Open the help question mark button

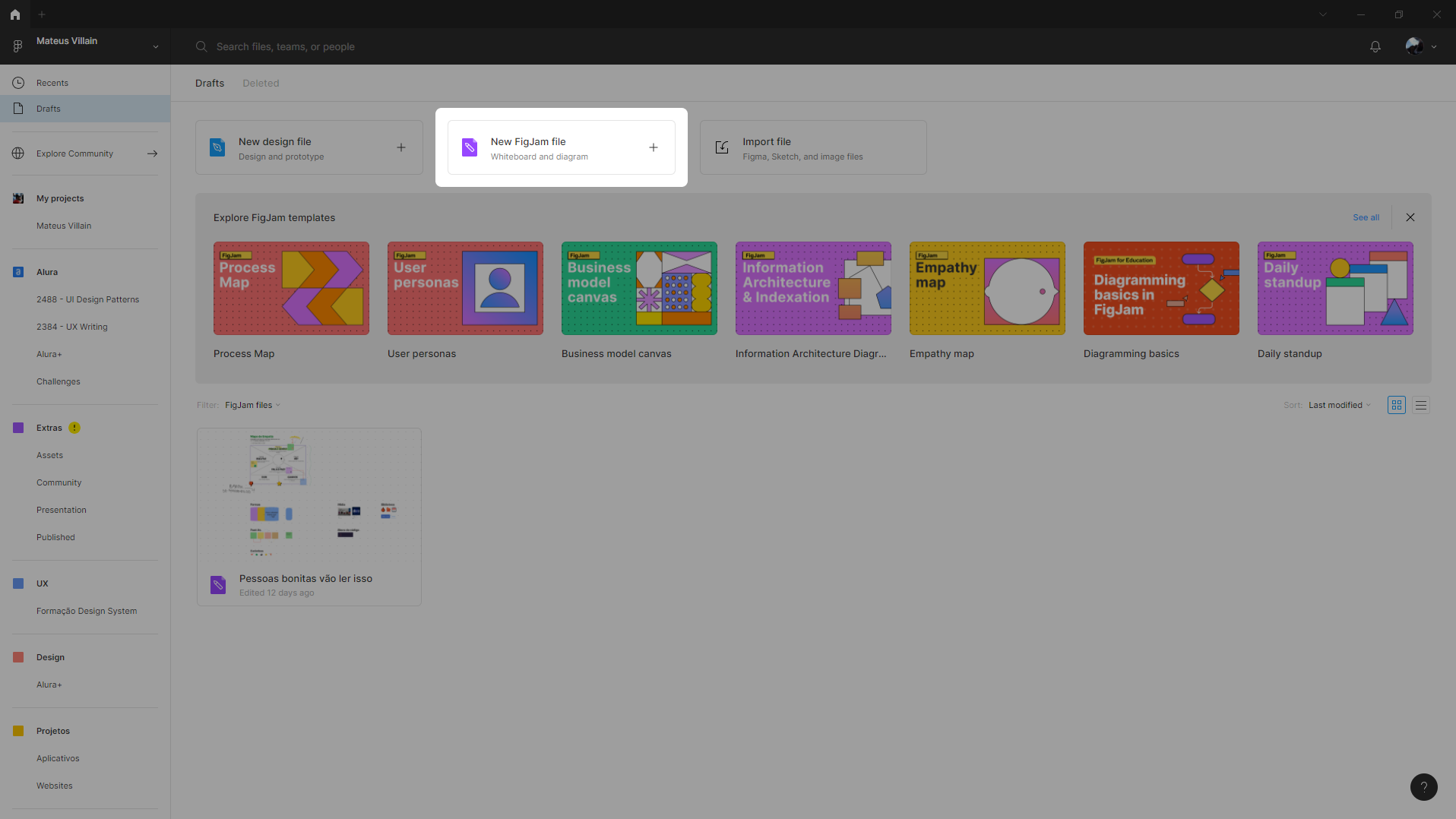[x=1423, y=787]
